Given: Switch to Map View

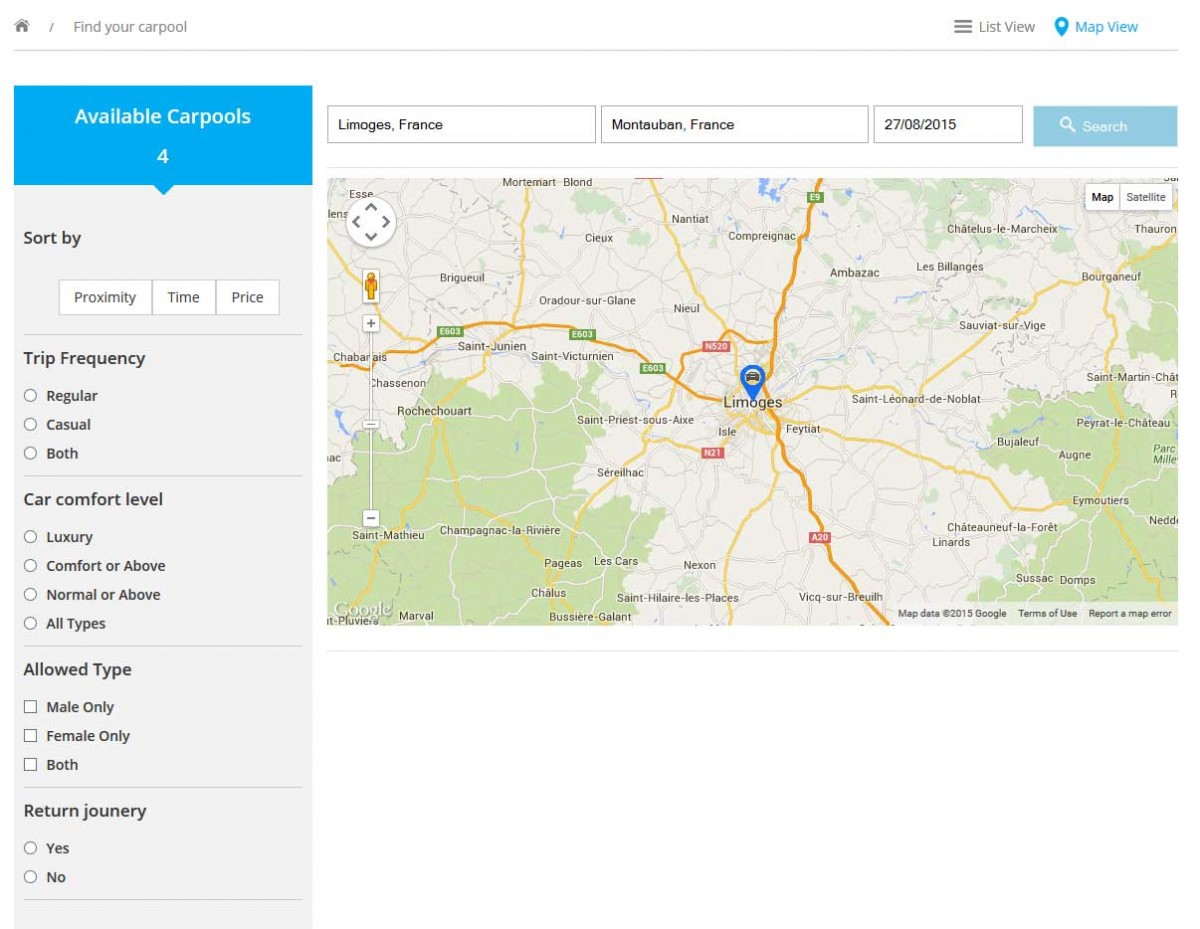Looking at the screenshot, I should (1096, 27).
